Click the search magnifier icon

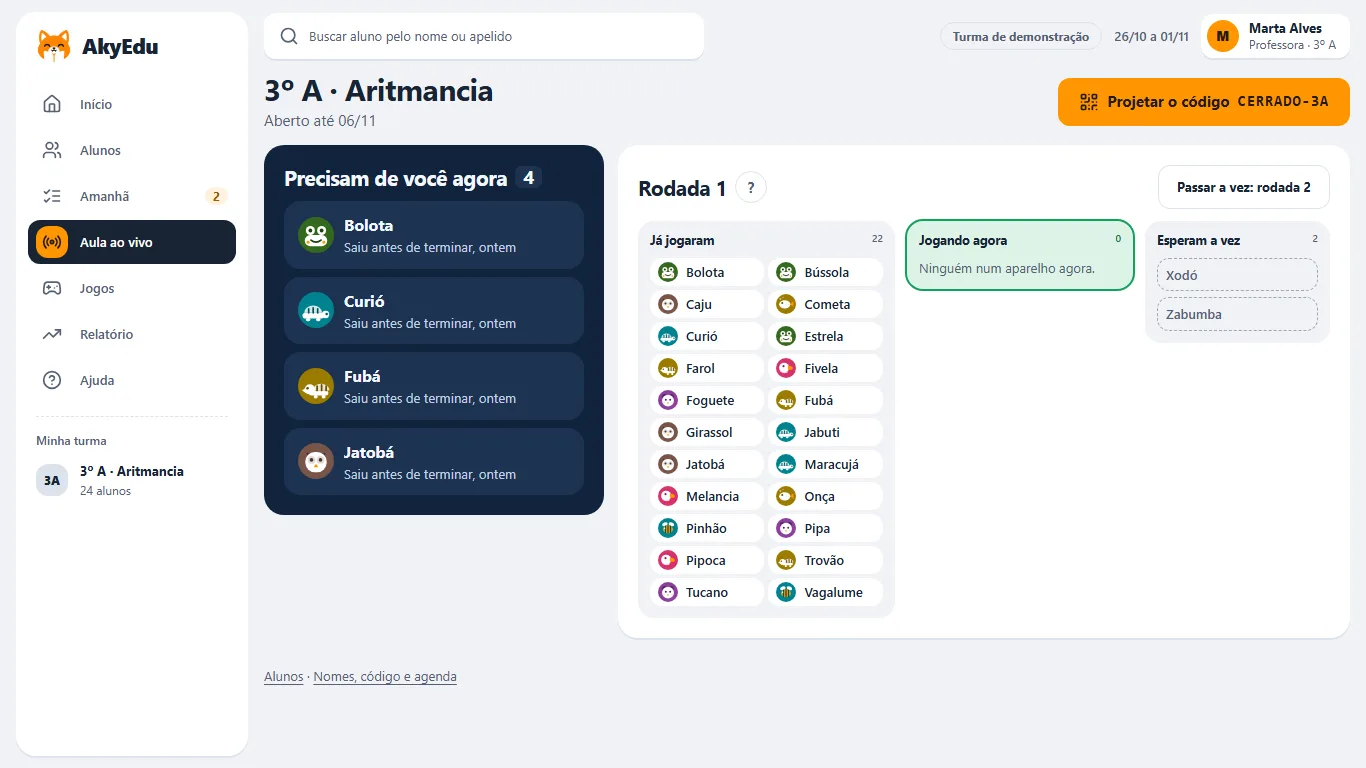click(x=289, y=36)
